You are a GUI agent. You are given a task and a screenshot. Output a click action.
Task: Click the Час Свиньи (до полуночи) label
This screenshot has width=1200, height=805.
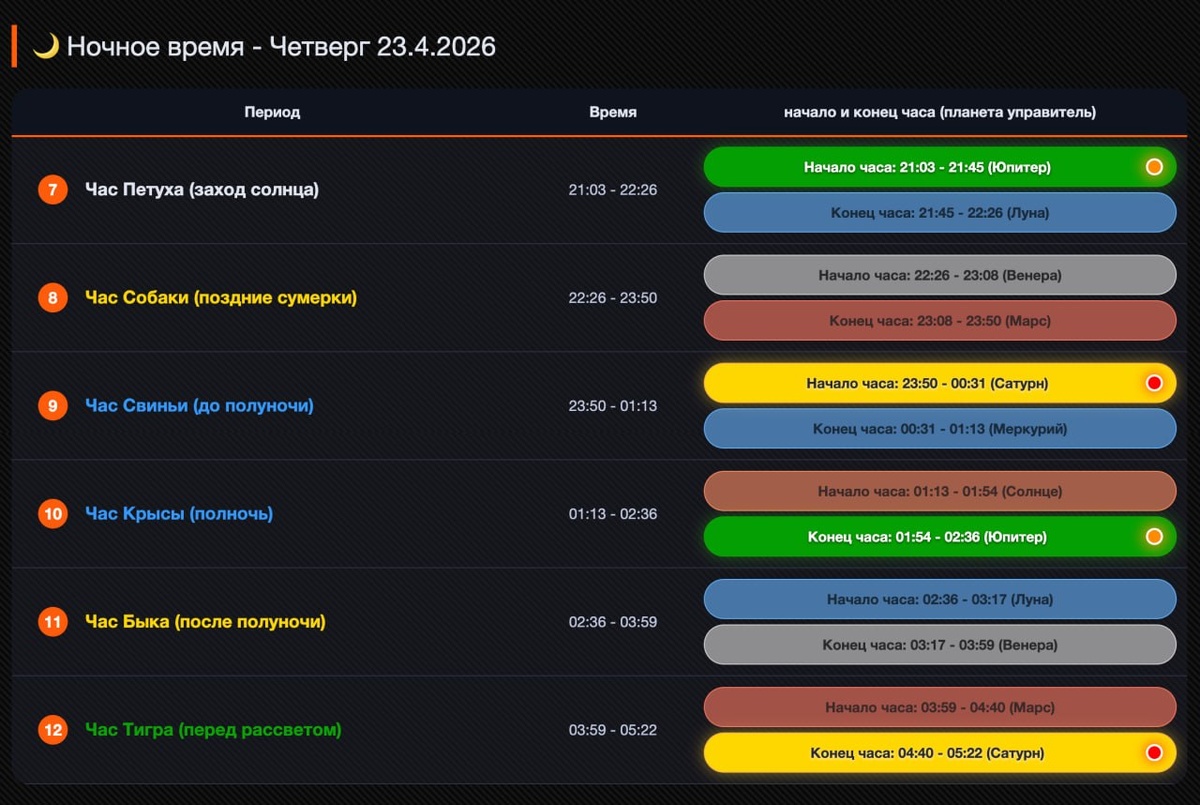tap(200, 406)
